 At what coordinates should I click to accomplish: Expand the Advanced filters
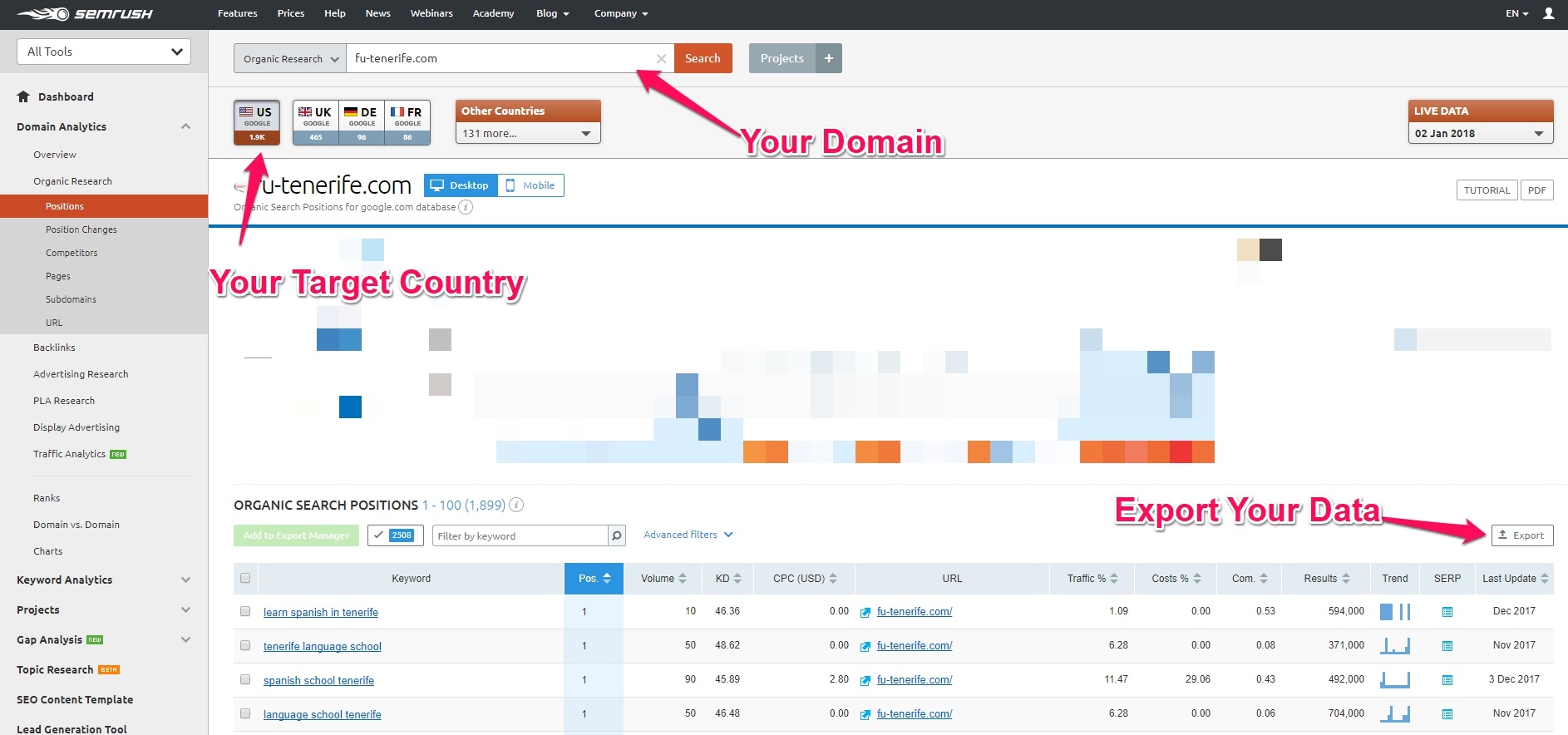pyautogui.click(x=688, y=535)
